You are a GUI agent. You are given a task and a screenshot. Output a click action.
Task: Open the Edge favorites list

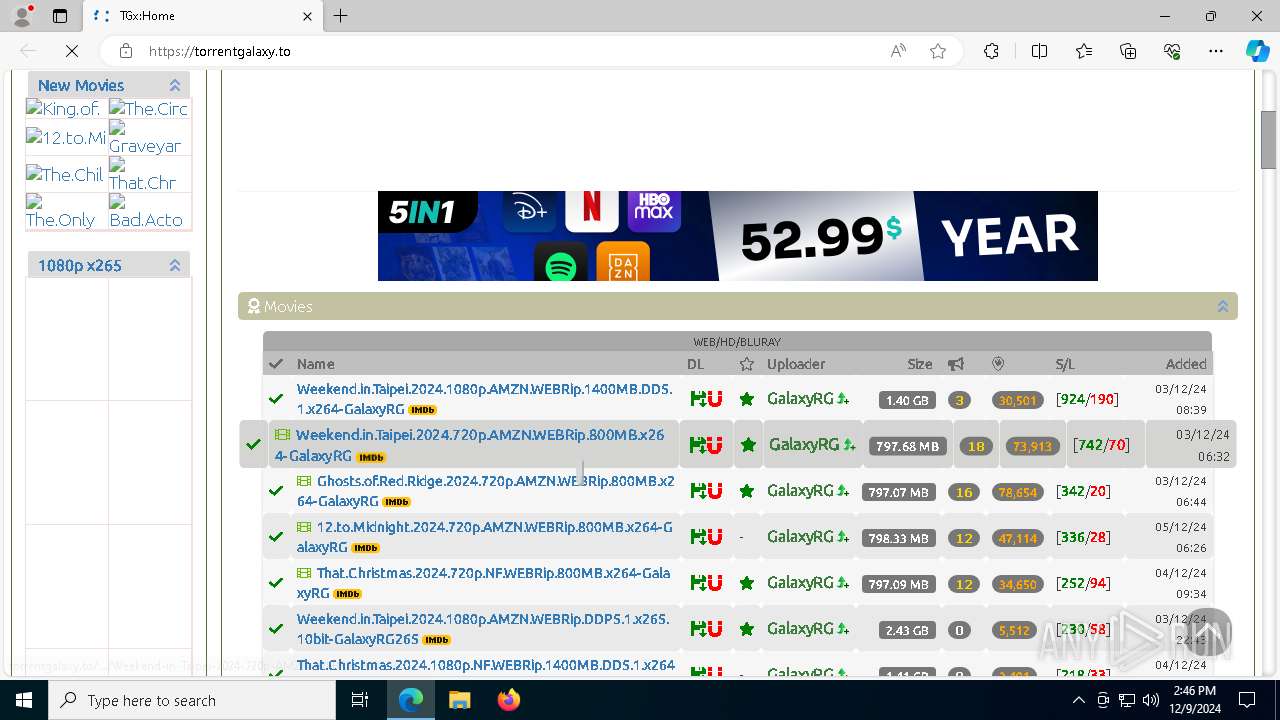pyautogui.click(x=1084, y=51)
